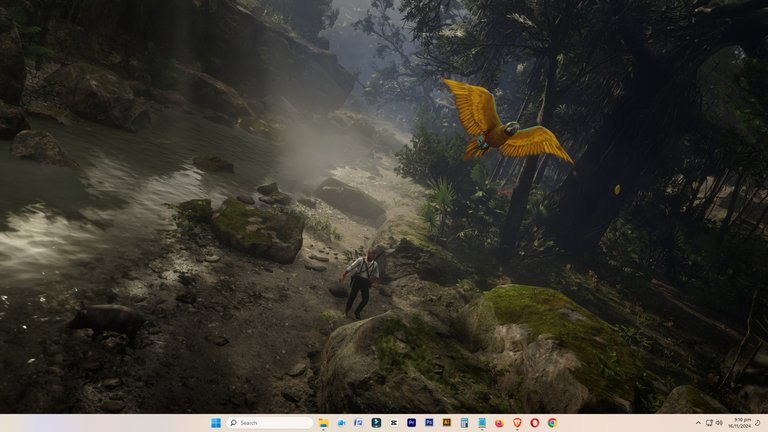Open the Word document app icon

[x=359, y=423]
